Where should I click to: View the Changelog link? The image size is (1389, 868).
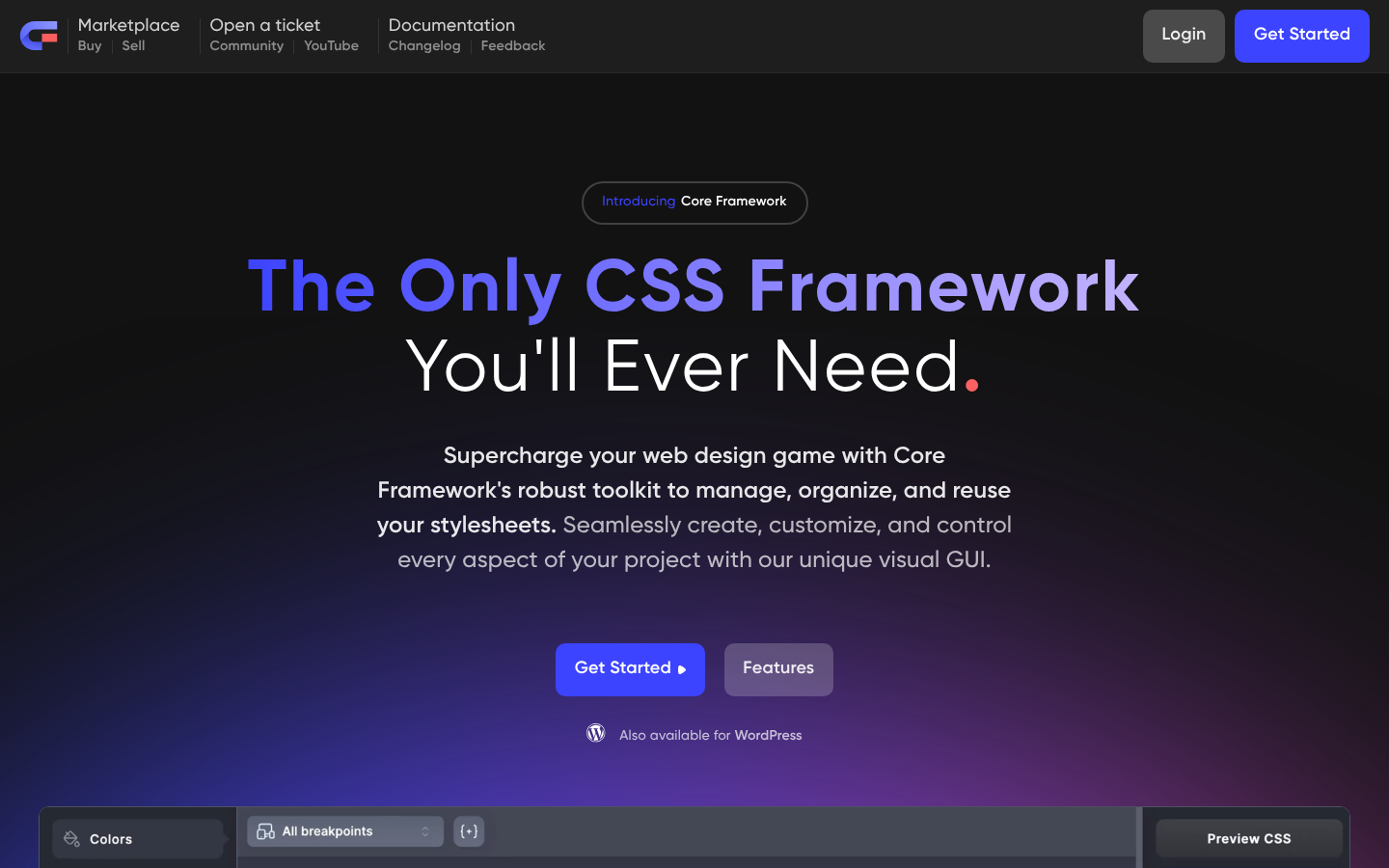(x=424, y=46)
